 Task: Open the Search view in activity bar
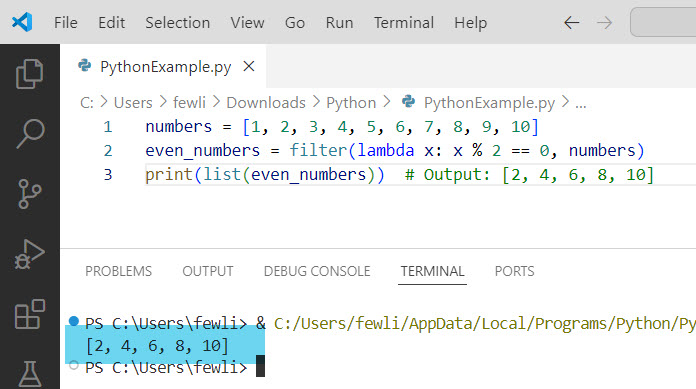30,133
